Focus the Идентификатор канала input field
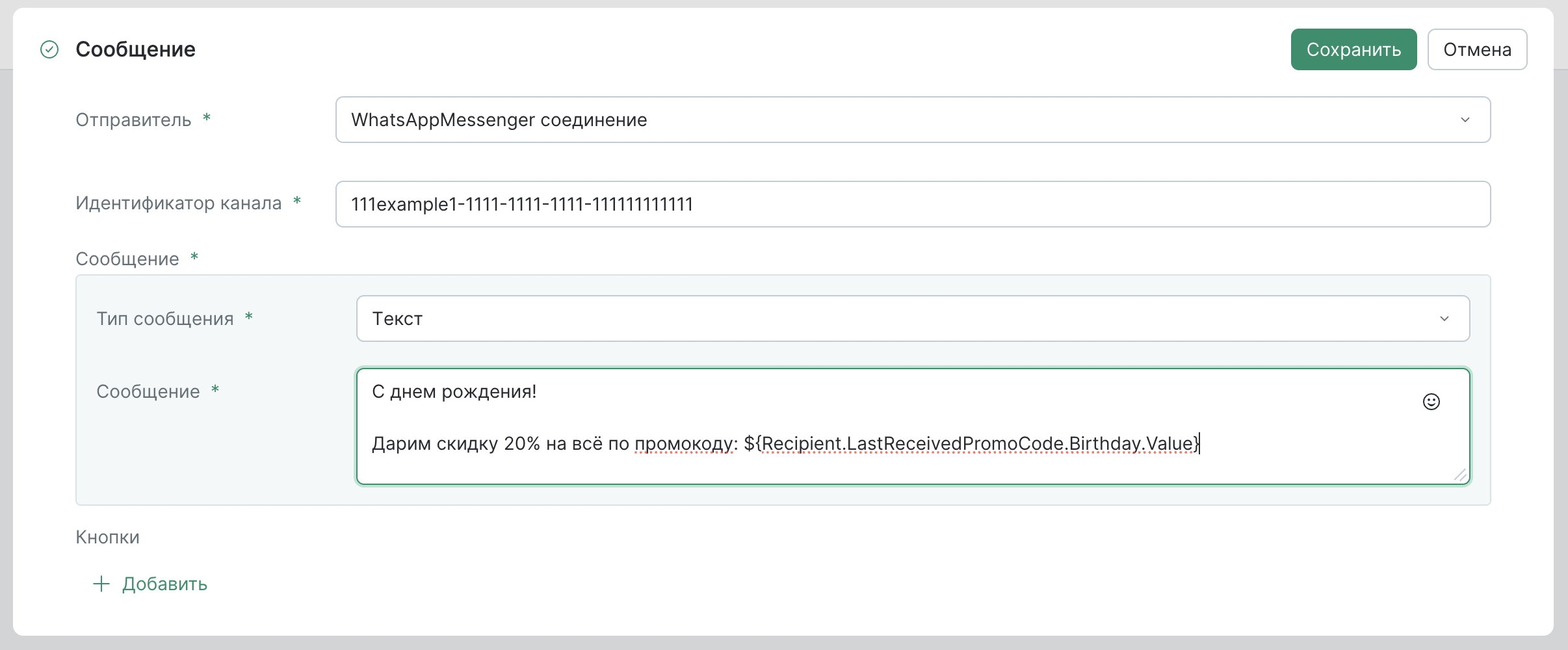The height and width of the screenshot is (650, 1568). (x=910, y=204)
